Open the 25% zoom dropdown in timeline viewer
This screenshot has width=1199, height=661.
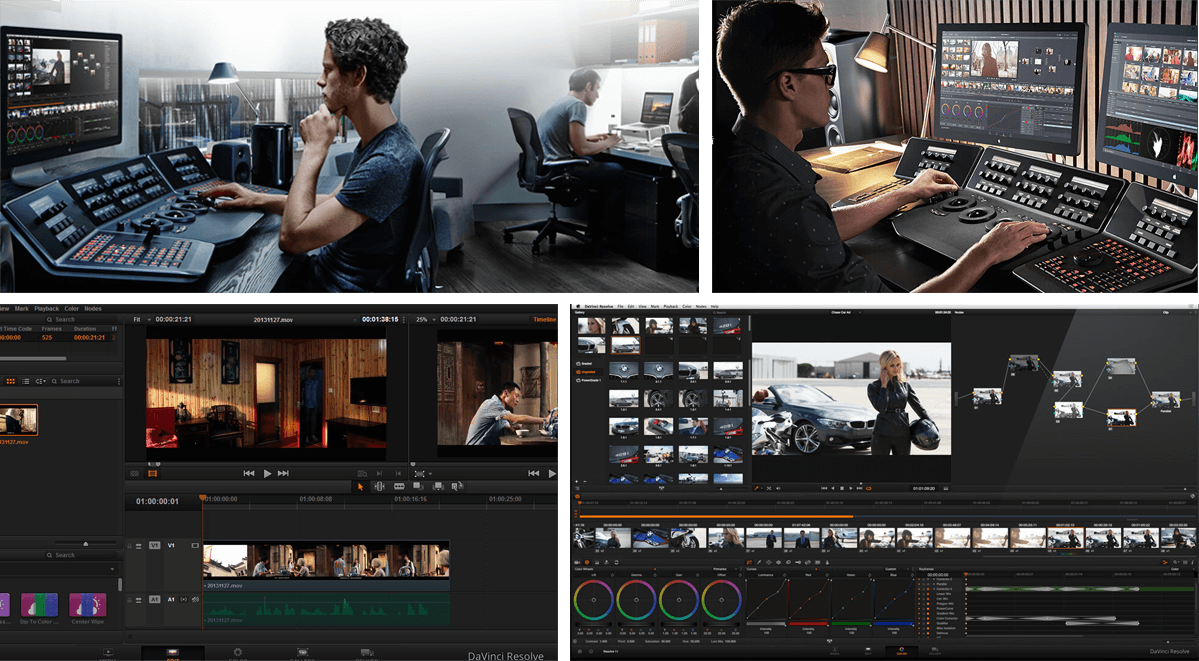[424, 319]
